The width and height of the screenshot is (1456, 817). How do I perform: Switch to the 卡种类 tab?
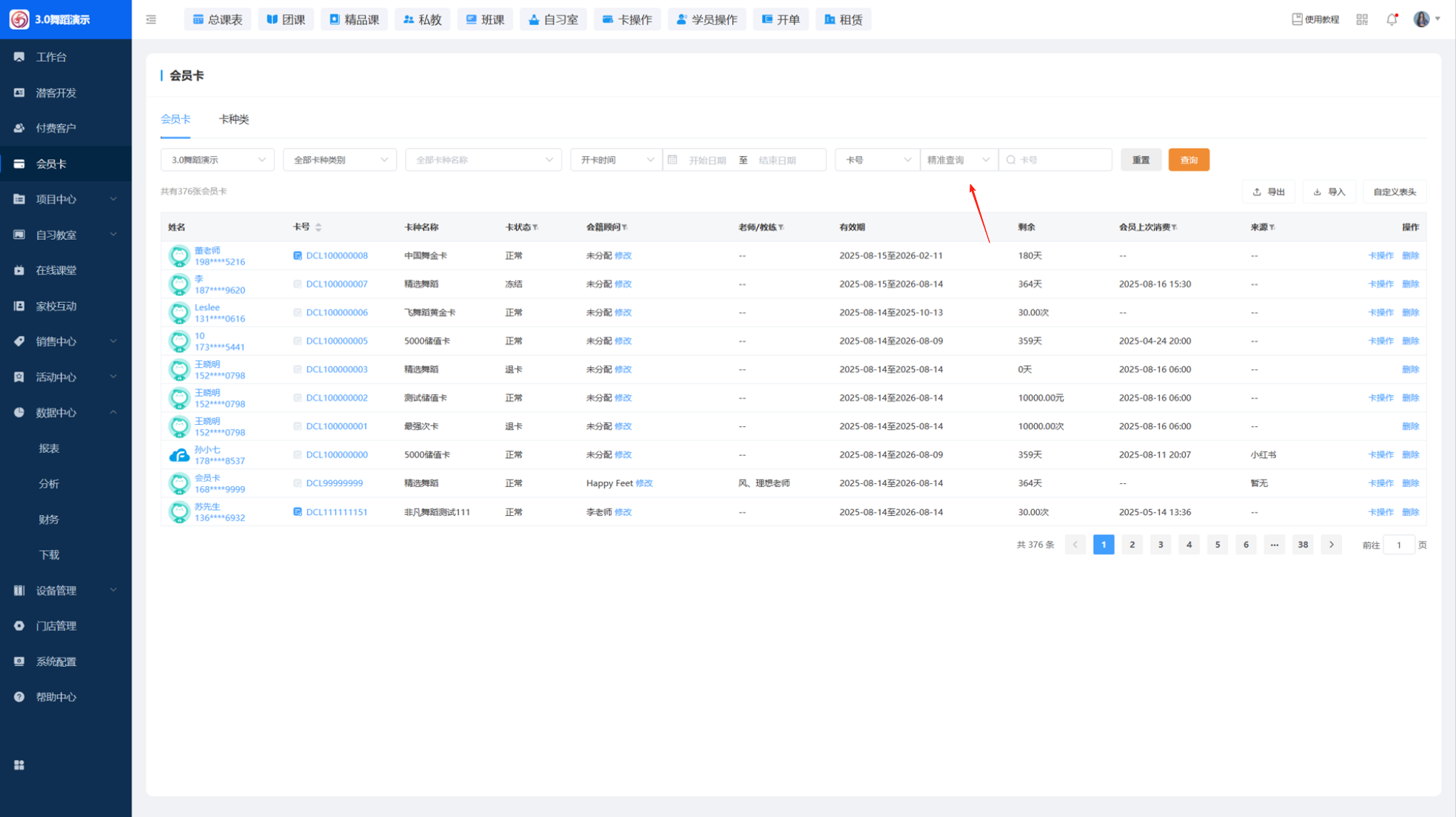click(234, 119)
